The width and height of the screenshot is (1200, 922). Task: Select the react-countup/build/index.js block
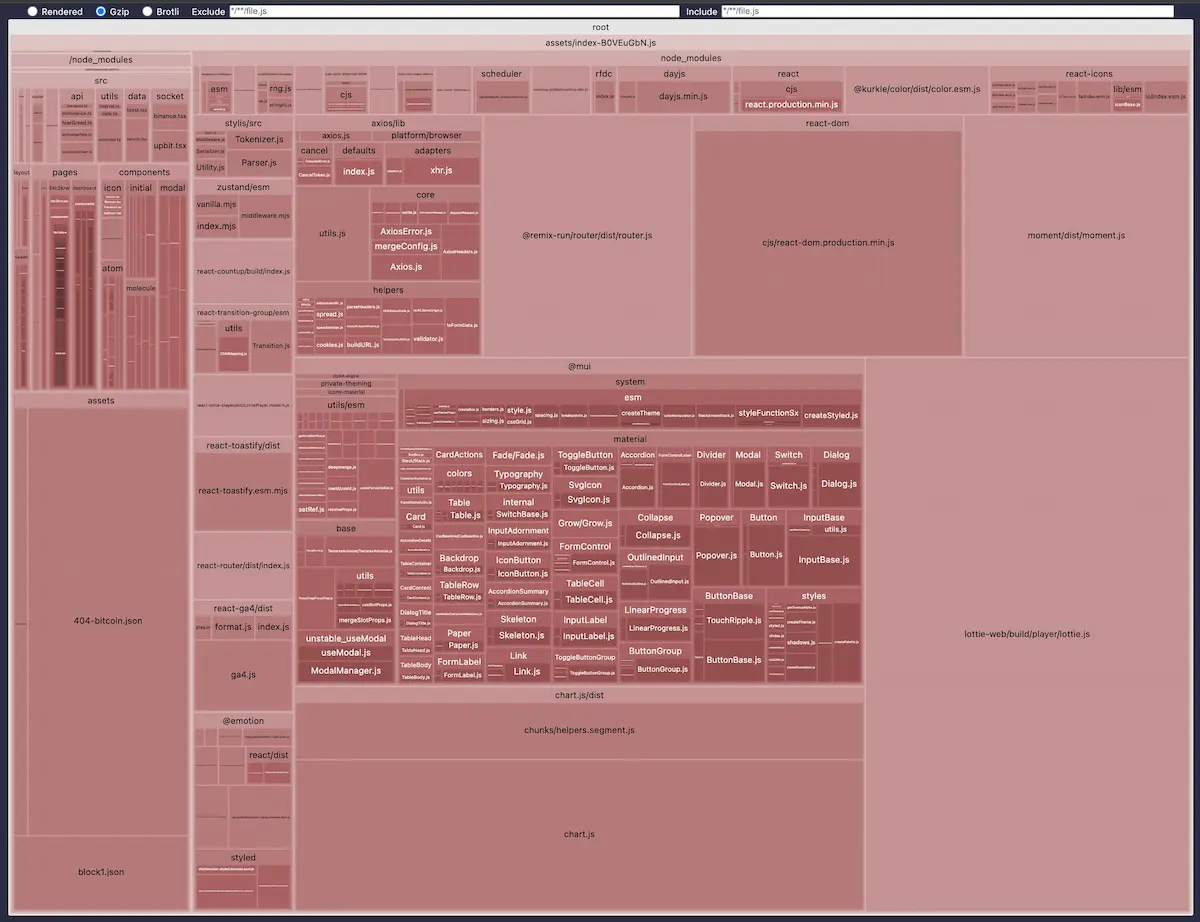point(243,271)
